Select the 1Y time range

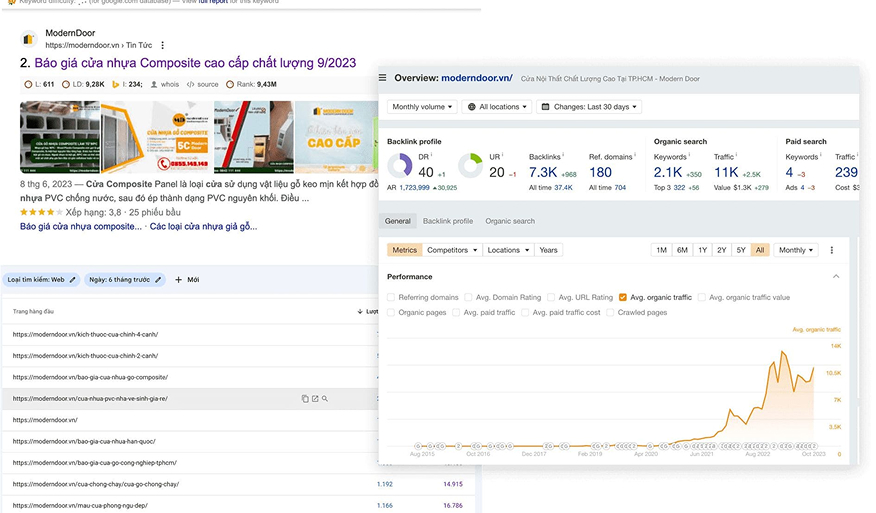(x=702, y=250)
